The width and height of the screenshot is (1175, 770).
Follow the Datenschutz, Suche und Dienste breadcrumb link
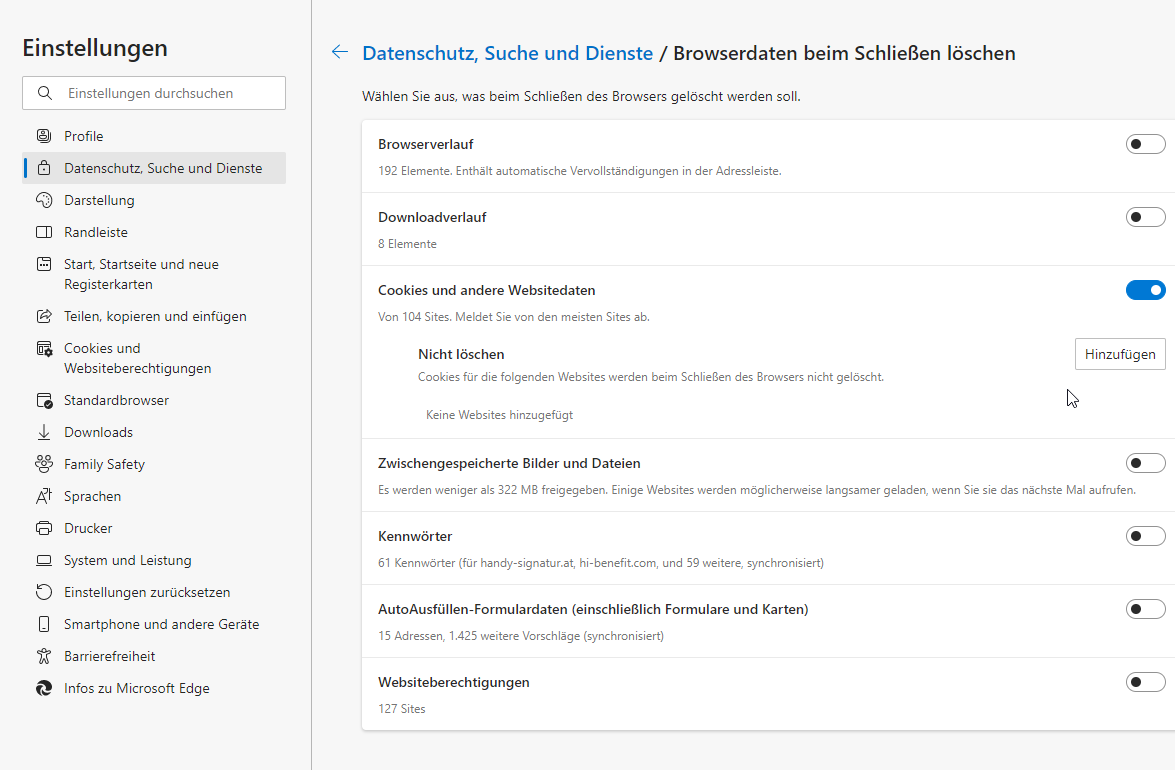pos(507,53)
